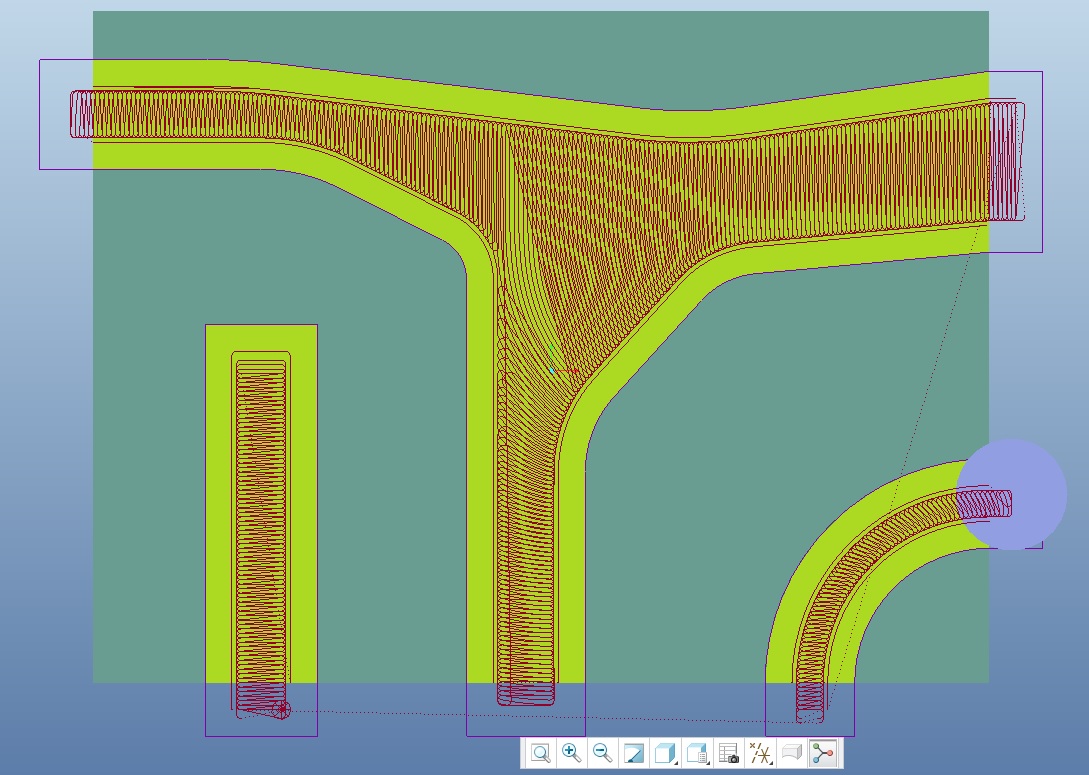Open the View Manager table-camera icon
1089x775 pixels.
click(728, 753)
